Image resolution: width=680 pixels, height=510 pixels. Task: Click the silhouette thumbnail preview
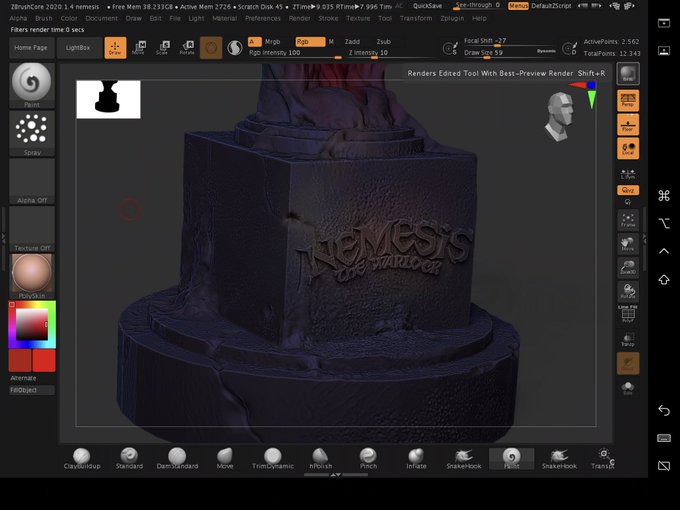[108, 99]
